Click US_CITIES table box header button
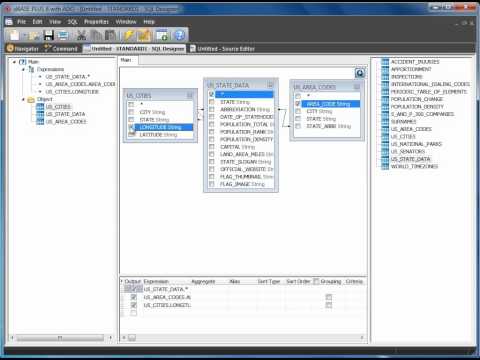 190,96
